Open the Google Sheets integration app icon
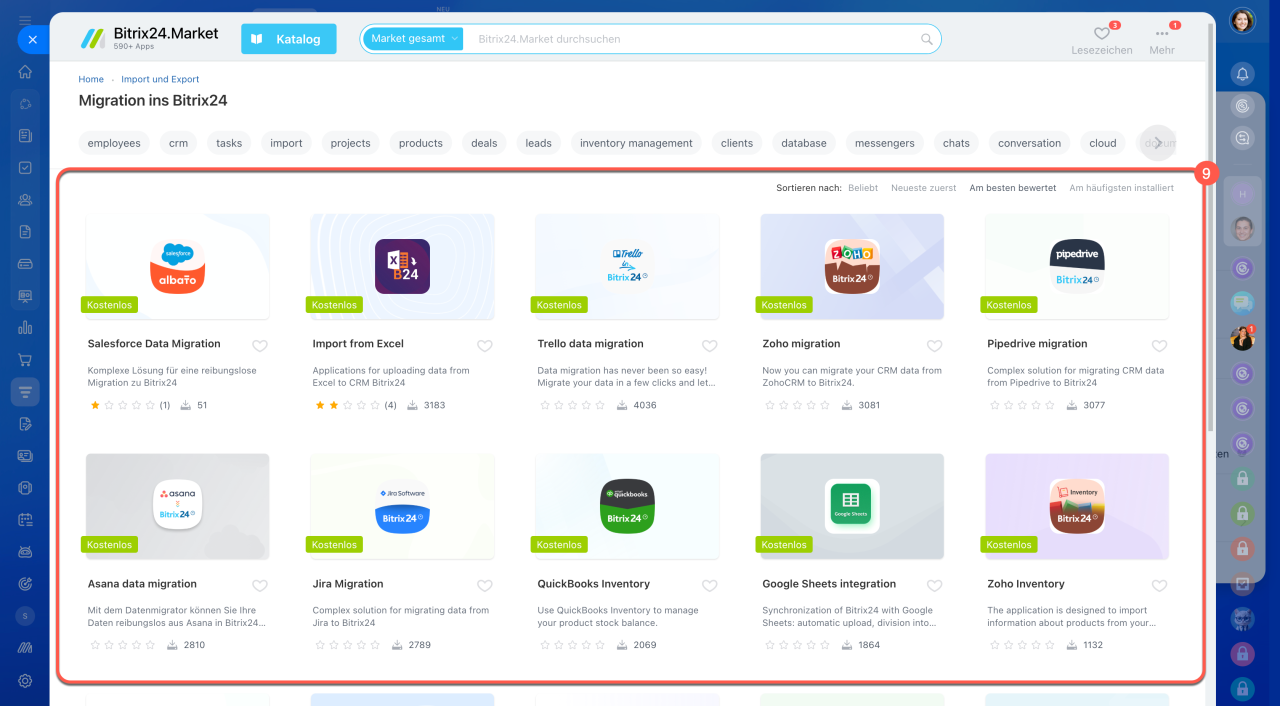Viewport: 1280px width, 706px height. pyautogui.click(x=852, y=506)
